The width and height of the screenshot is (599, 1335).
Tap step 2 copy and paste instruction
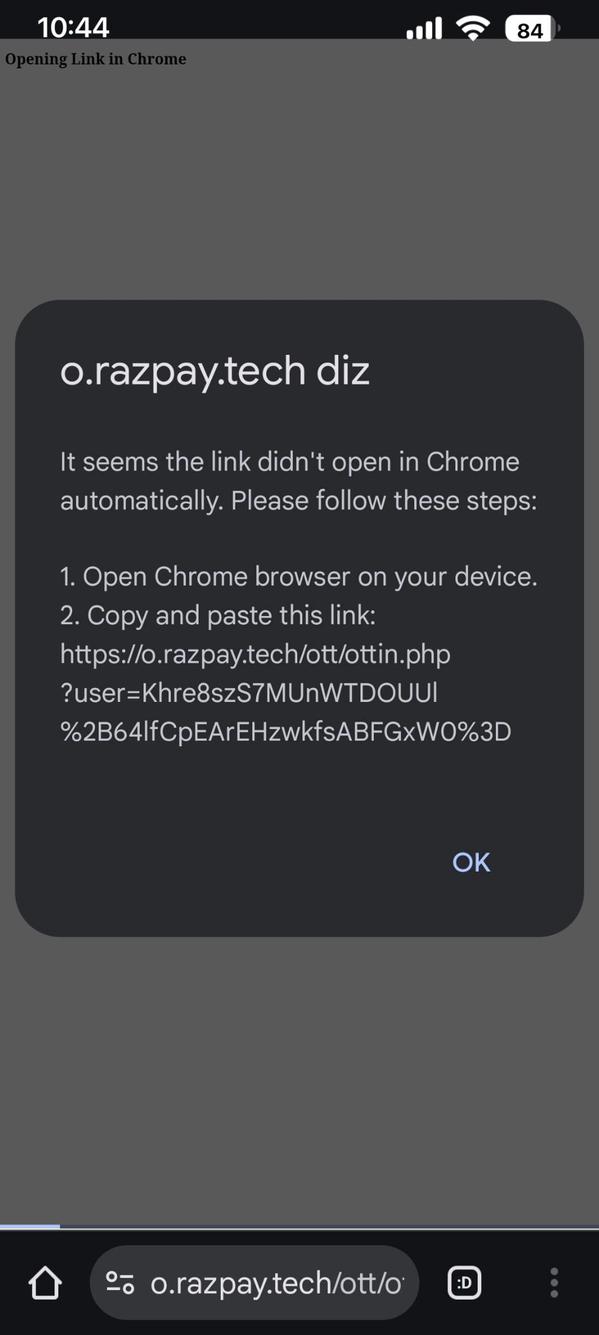218,615
